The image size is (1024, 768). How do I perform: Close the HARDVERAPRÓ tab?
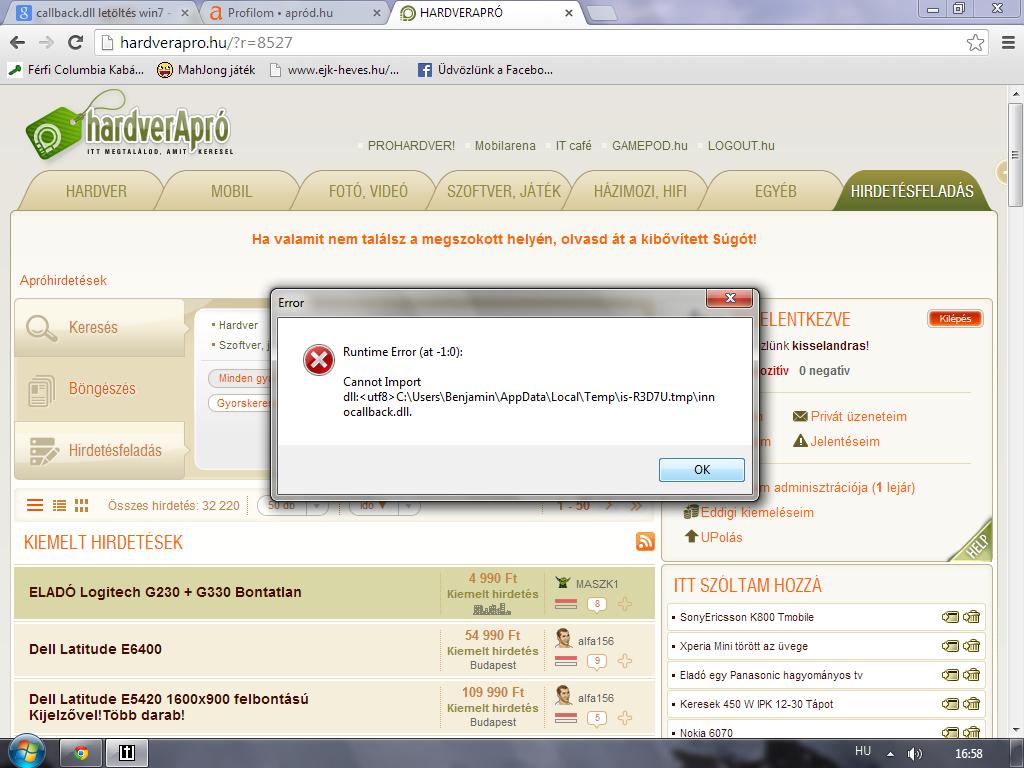click(569, 12)
